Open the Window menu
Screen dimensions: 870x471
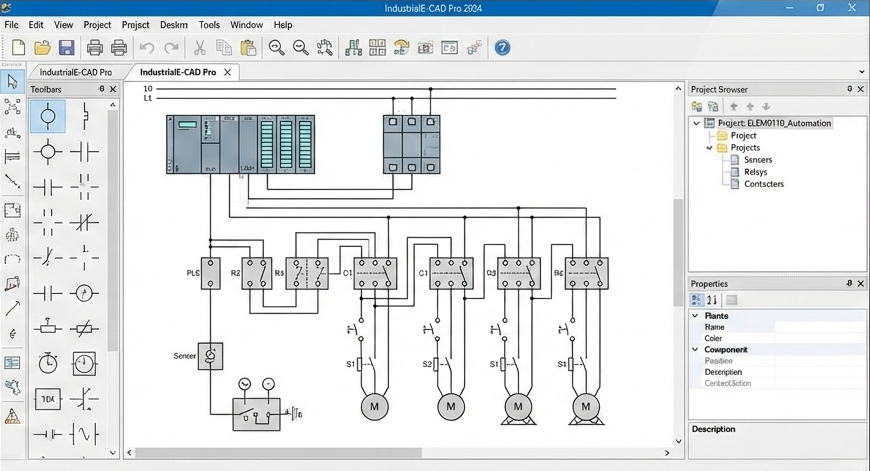(246, 25)
